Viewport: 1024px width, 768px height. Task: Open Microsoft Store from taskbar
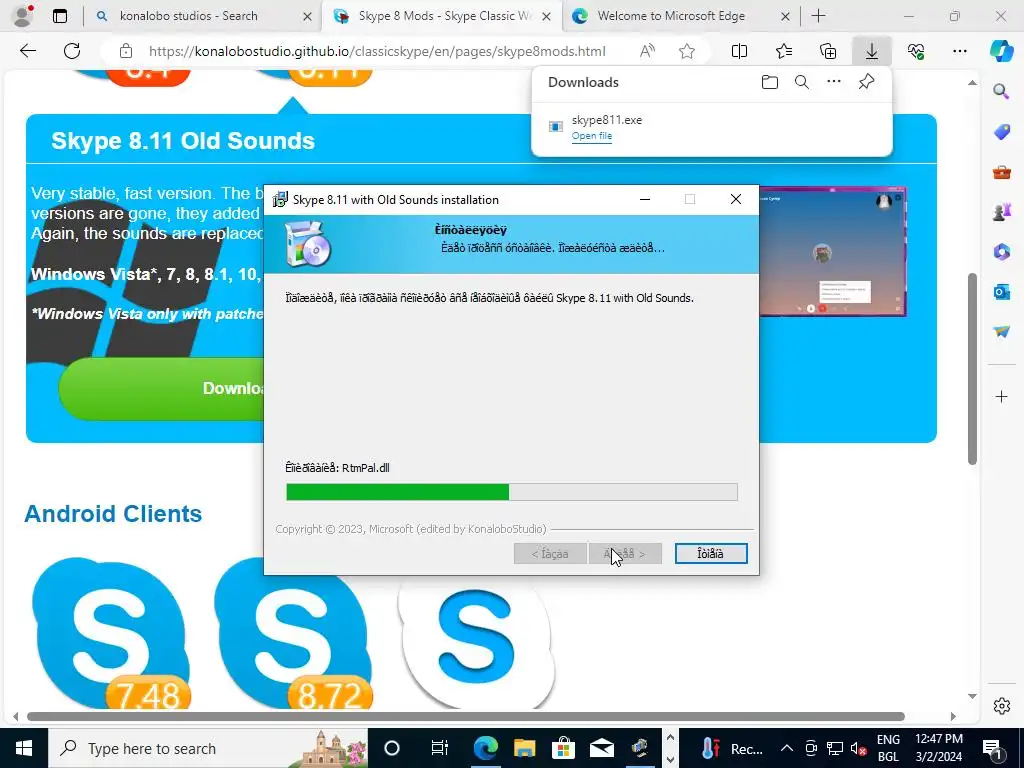[x=563, y=748]
